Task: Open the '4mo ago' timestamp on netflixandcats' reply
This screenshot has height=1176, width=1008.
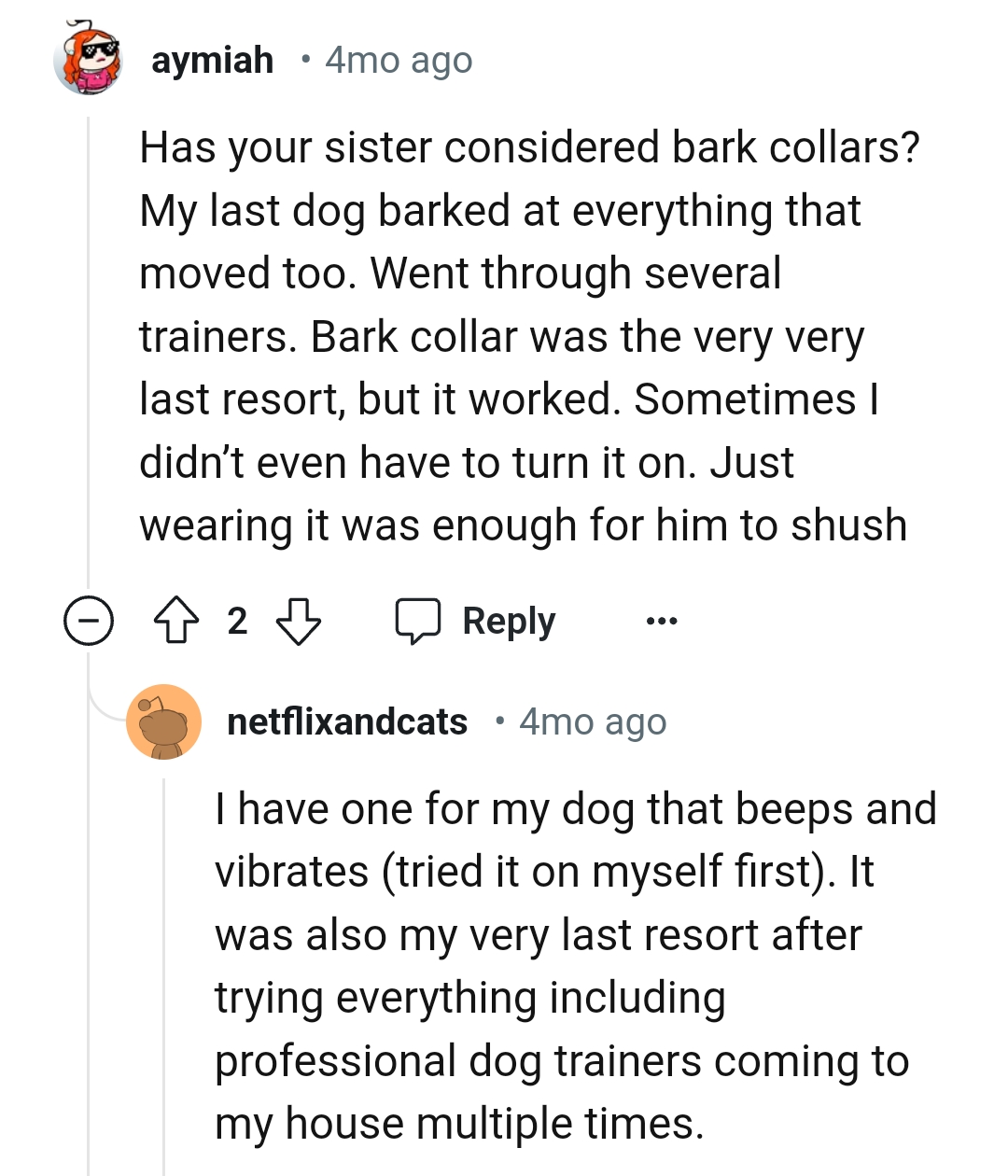Action: (x=593, y=722)
